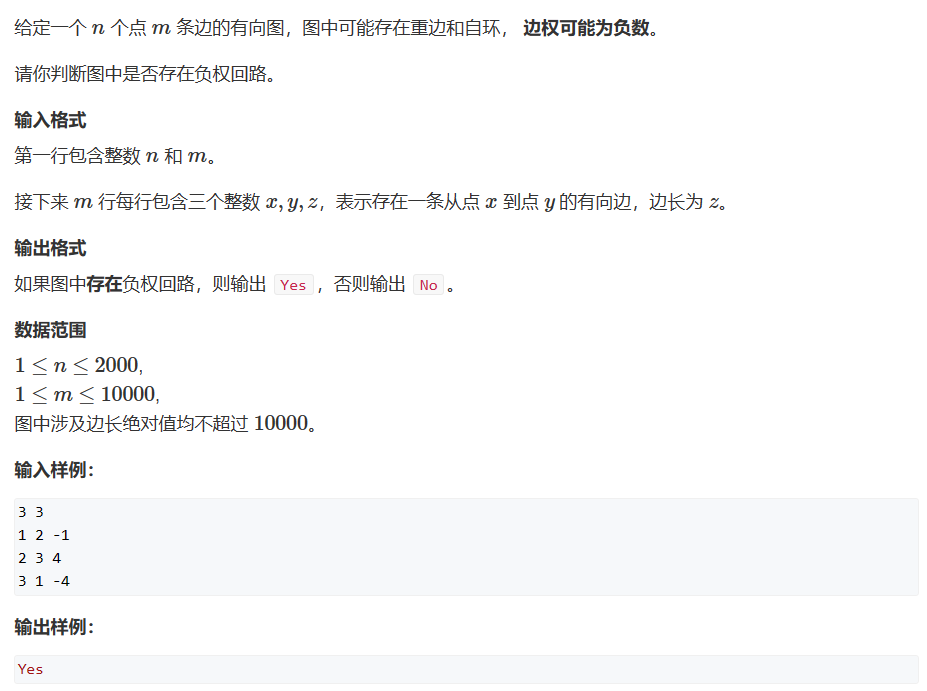Click the constraint 1 ≤ m ≤ 10000
927x691 pixels.
tap(87, 394)
